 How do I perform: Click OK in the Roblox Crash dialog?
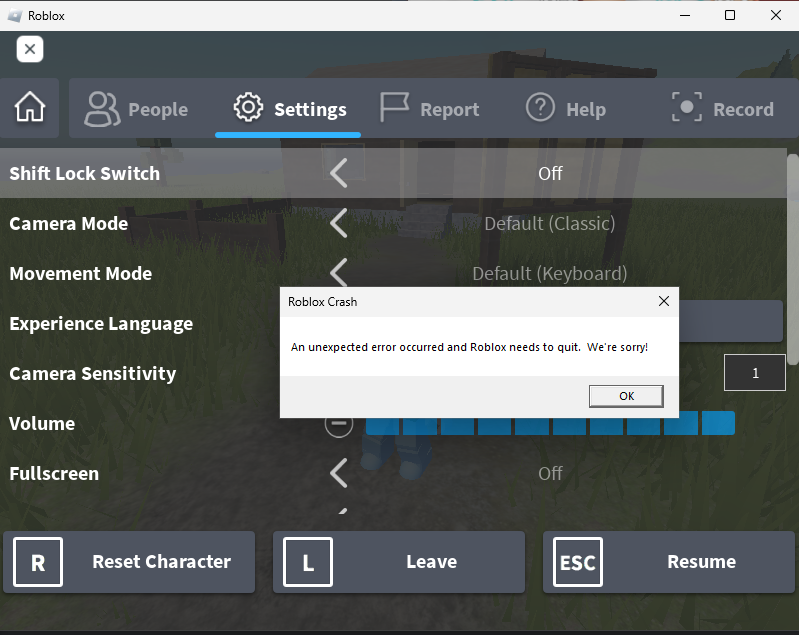click(626, 396)
